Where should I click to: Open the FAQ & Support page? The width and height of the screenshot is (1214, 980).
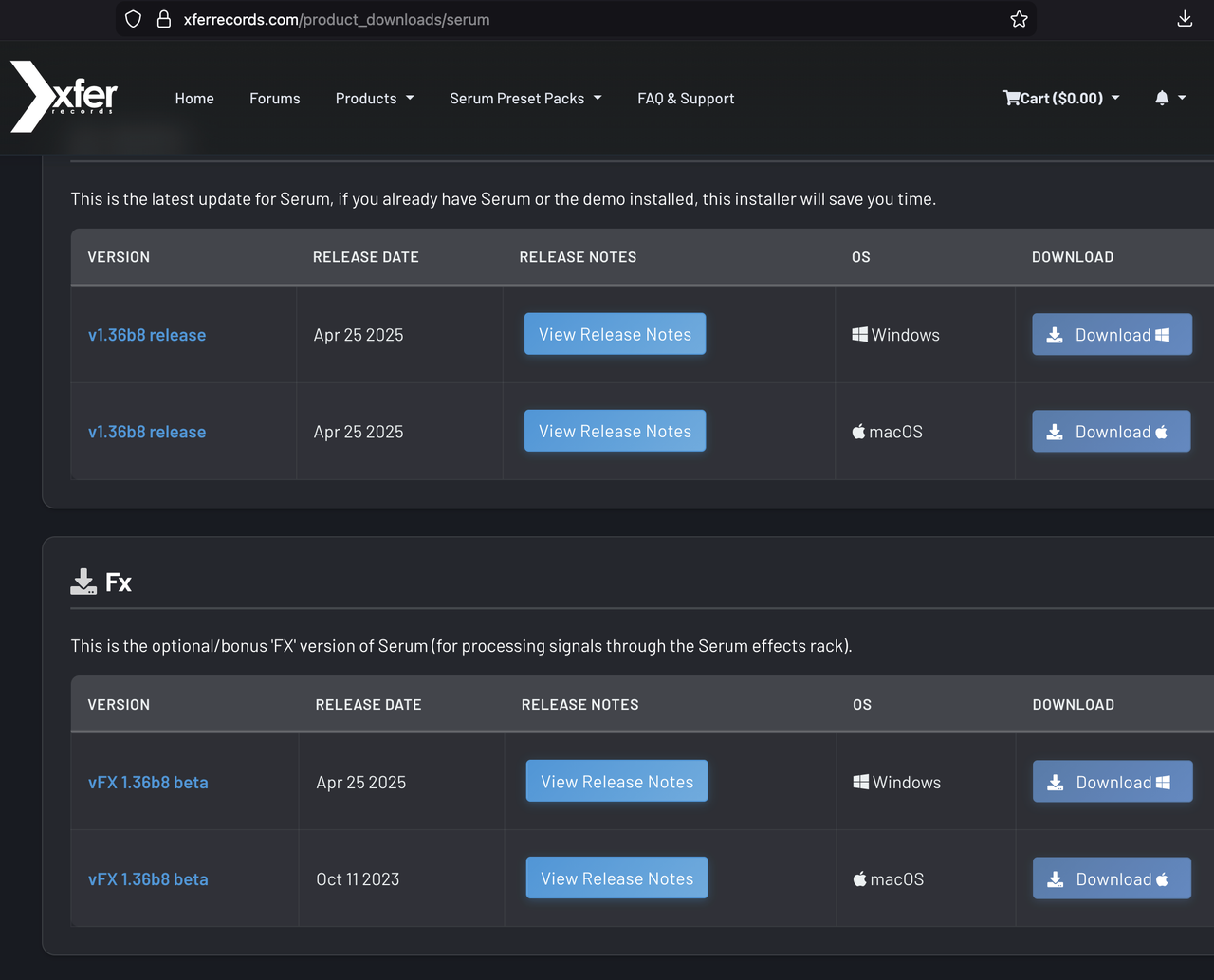tap(686, 99)
